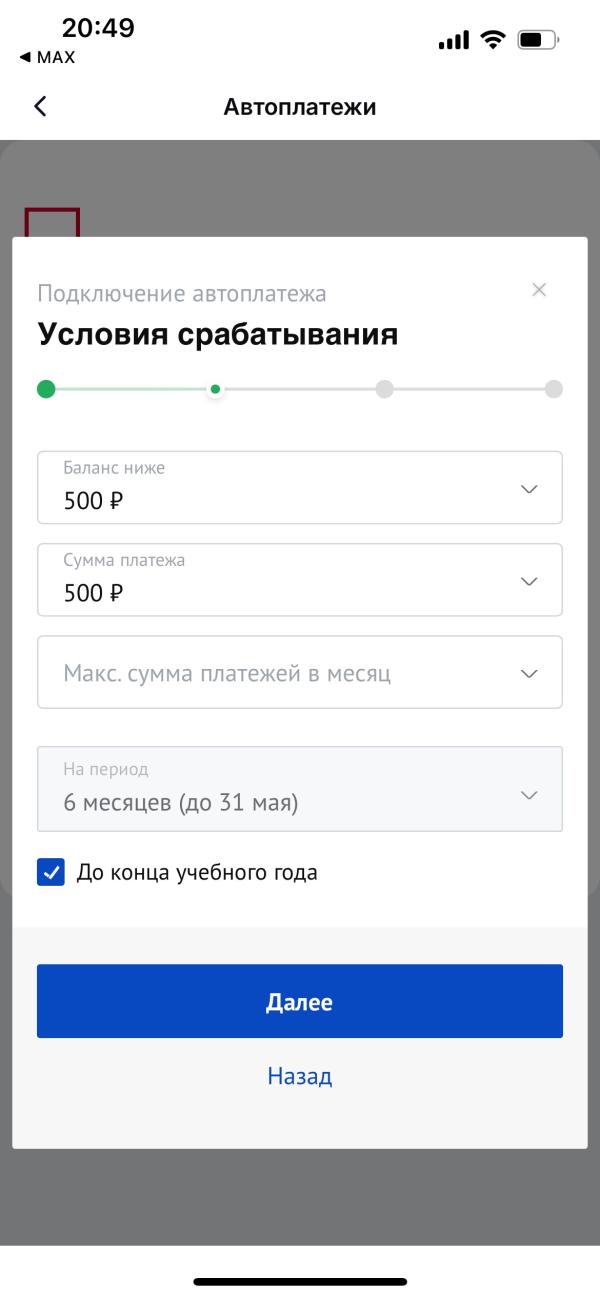Tap the third gray step indicator dot
Screen dimensions: 600x1297
click(x=386, y=389)
